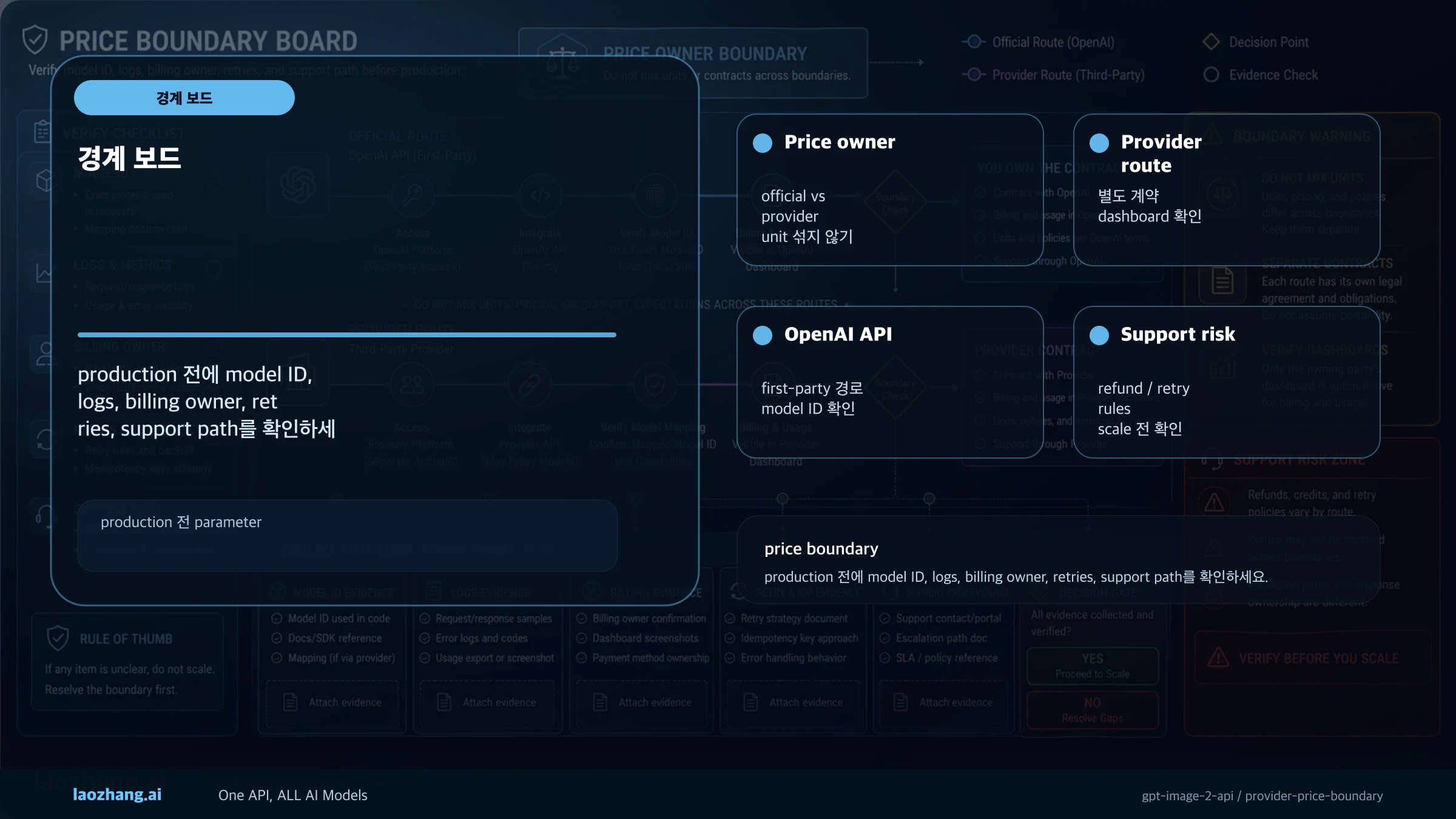Click the 경계 보드 pill button

point(184,98)
